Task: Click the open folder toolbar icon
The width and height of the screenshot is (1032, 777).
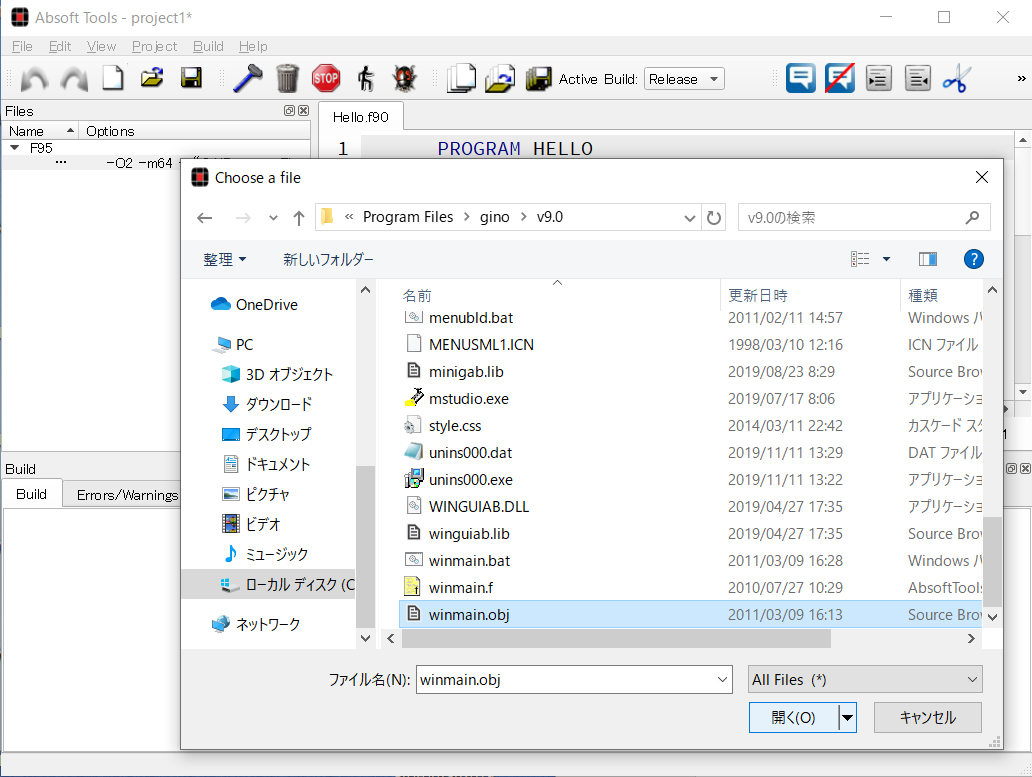Action: point(152,78)
